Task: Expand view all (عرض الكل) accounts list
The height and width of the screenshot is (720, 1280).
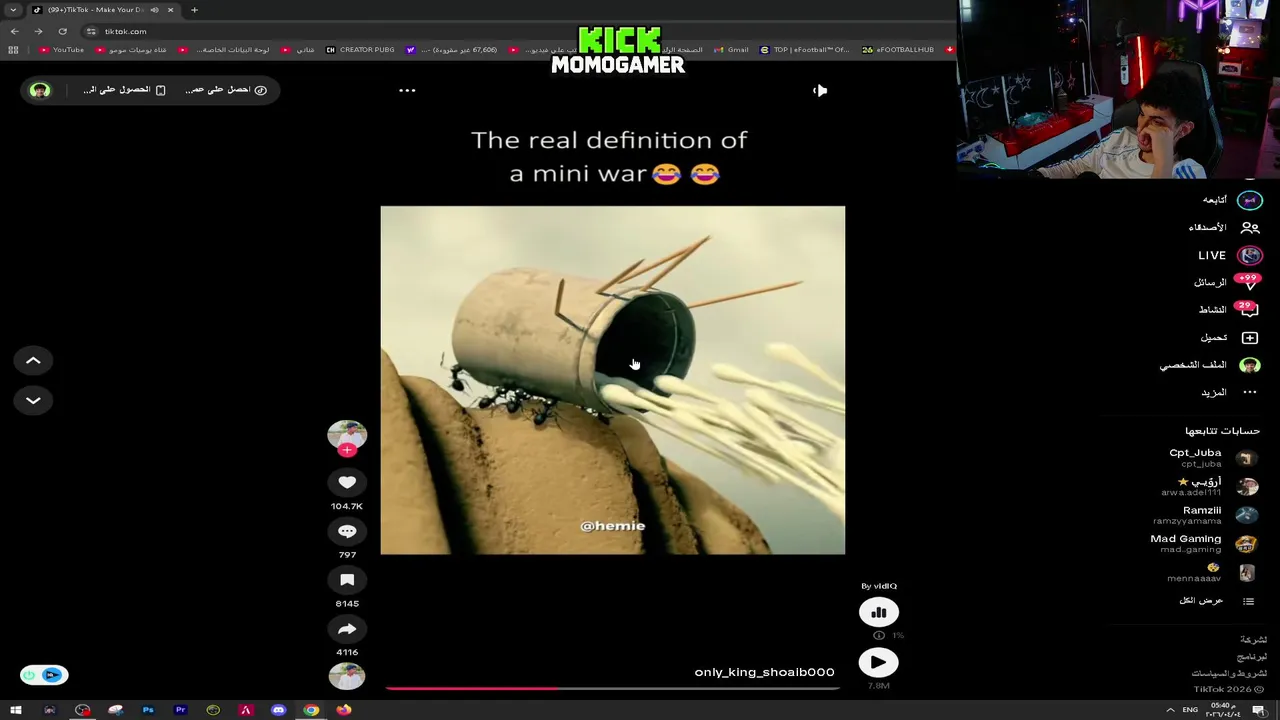Action: (x=1216, y=601)
